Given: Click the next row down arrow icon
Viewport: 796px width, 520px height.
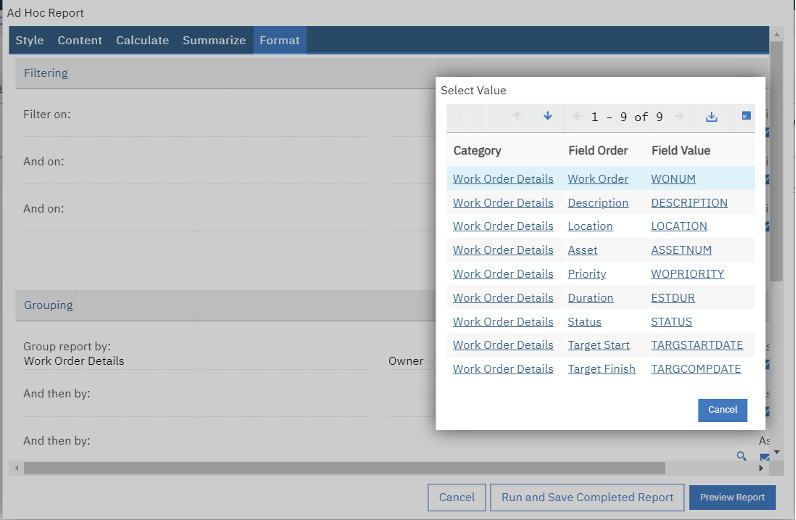Looking at the screenshot, I should click(x=547, y=116).
